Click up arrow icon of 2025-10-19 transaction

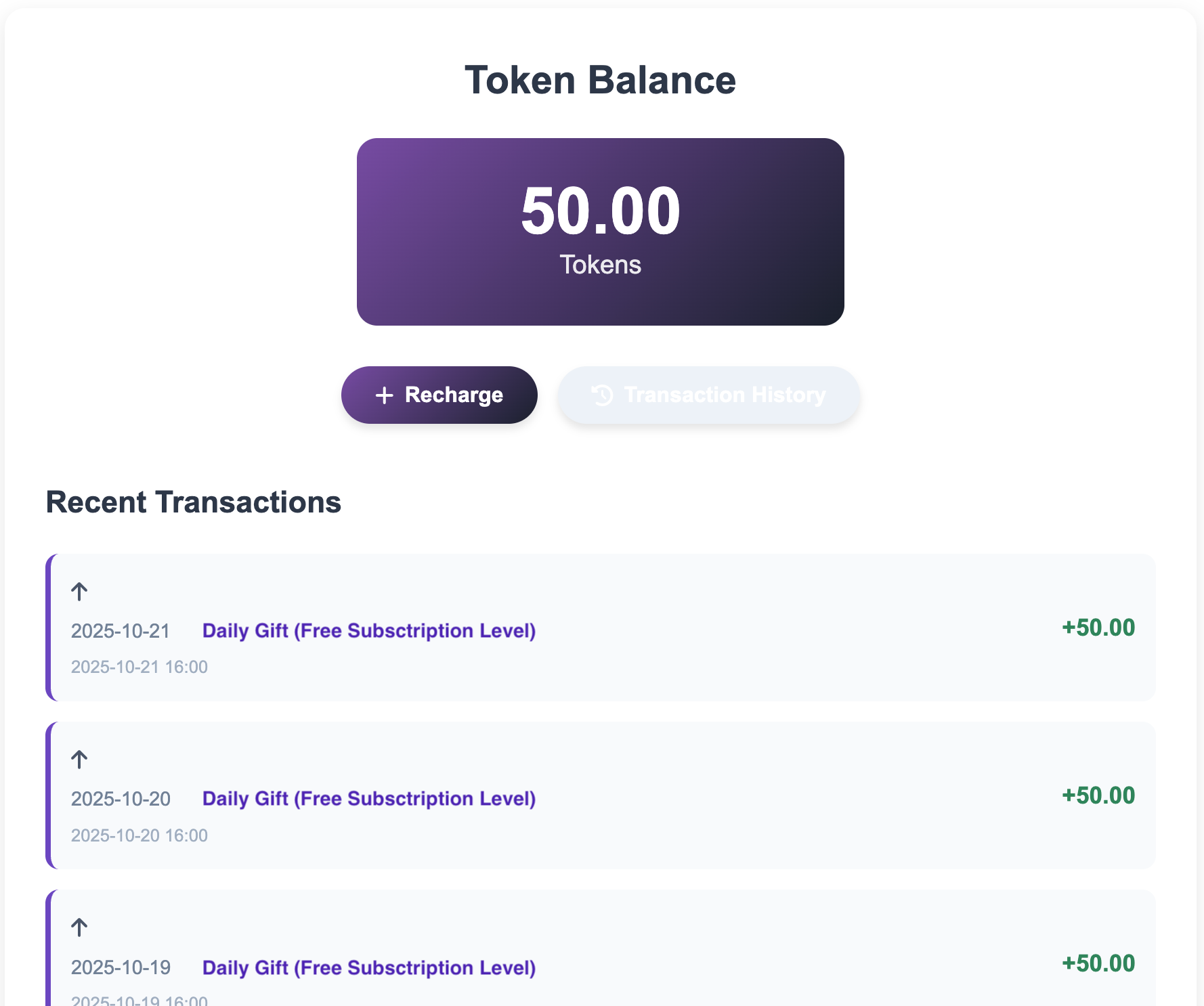tap(79, 927)
